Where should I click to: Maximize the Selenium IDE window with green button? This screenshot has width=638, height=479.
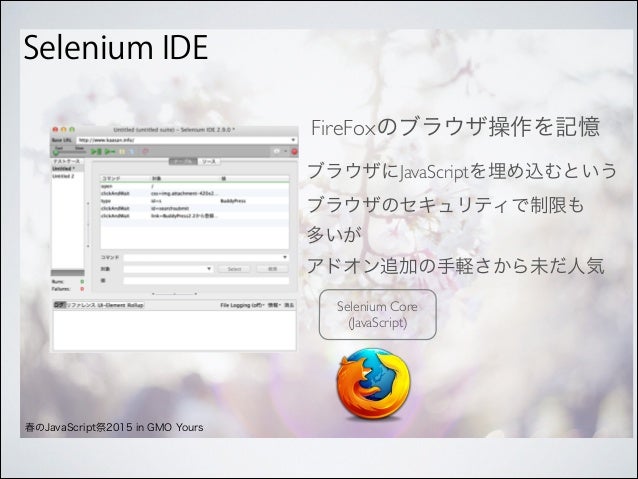click(x=72, y=129)
